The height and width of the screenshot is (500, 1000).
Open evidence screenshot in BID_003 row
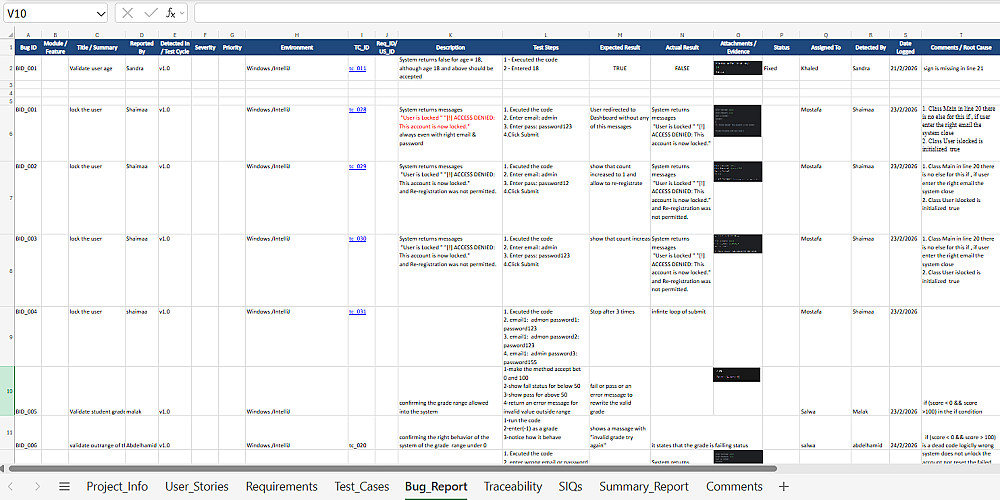point(738,244)
